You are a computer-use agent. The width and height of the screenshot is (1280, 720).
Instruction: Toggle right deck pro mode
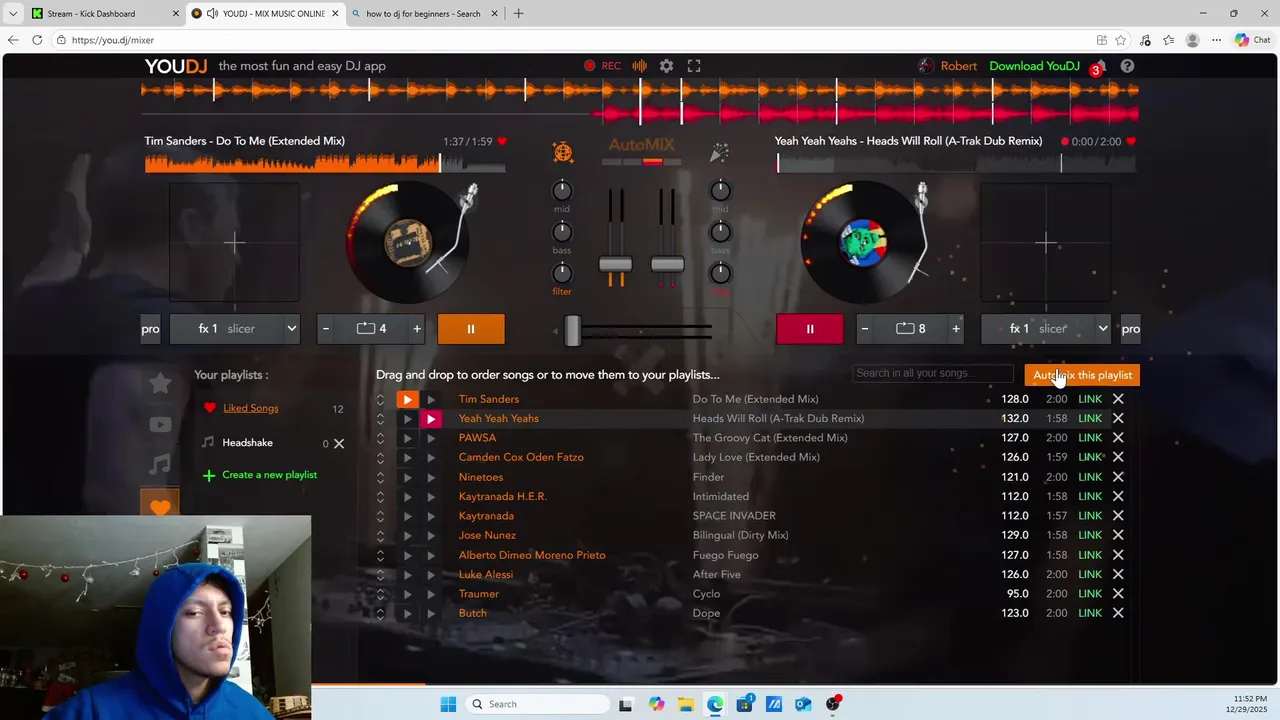coord(1130,329)
